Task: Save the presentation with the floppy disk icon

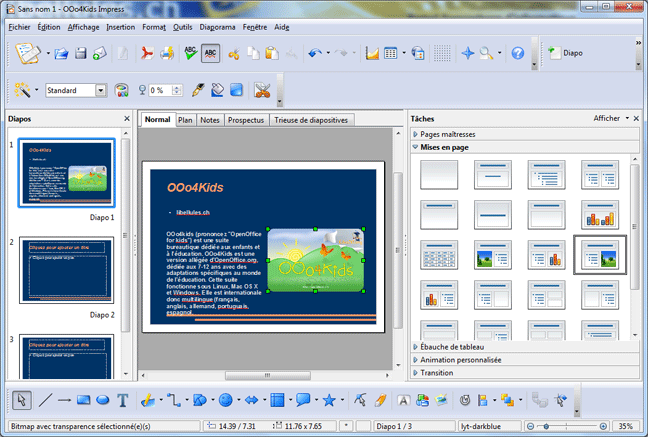Action: point(81,53)
